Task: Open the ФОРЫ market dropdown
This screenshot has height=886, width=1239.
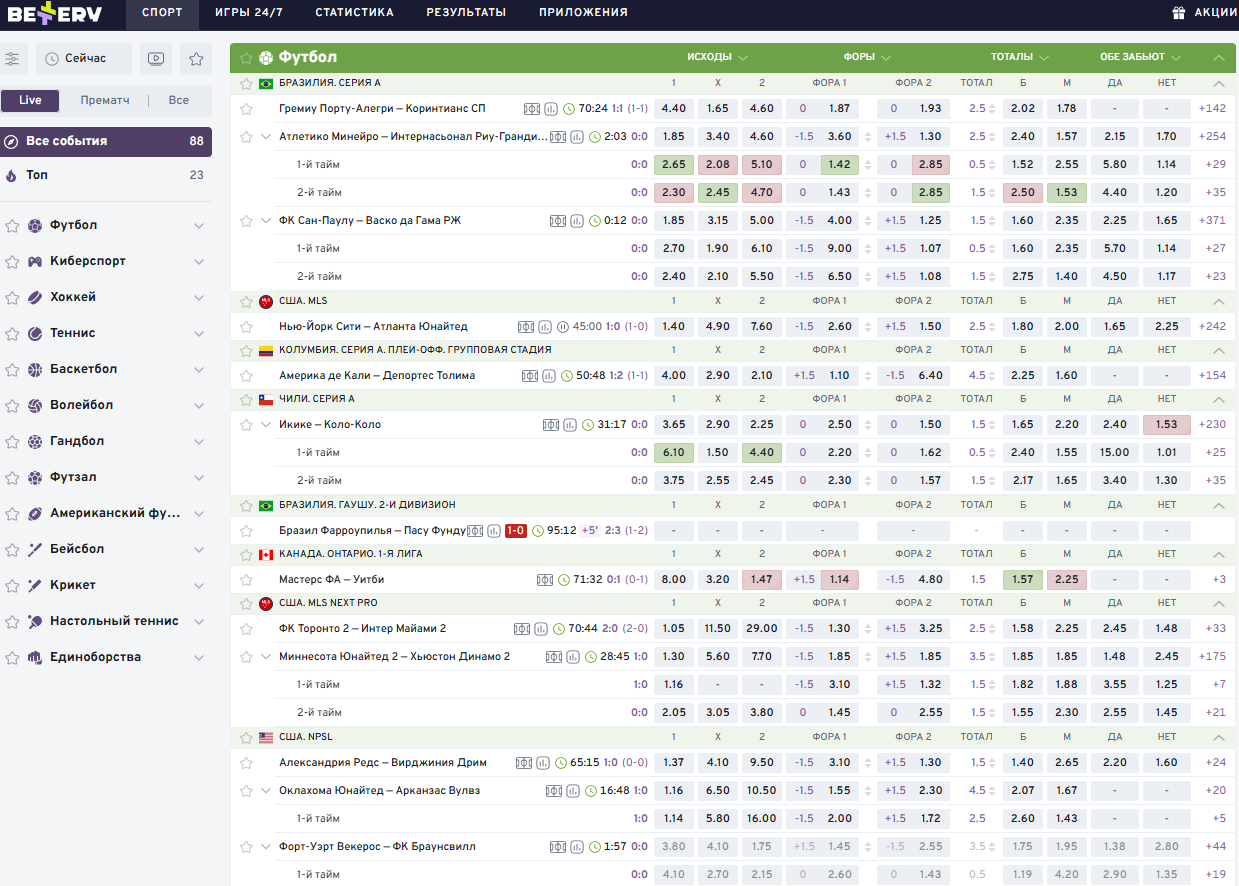Action: (x=867, y=57)
